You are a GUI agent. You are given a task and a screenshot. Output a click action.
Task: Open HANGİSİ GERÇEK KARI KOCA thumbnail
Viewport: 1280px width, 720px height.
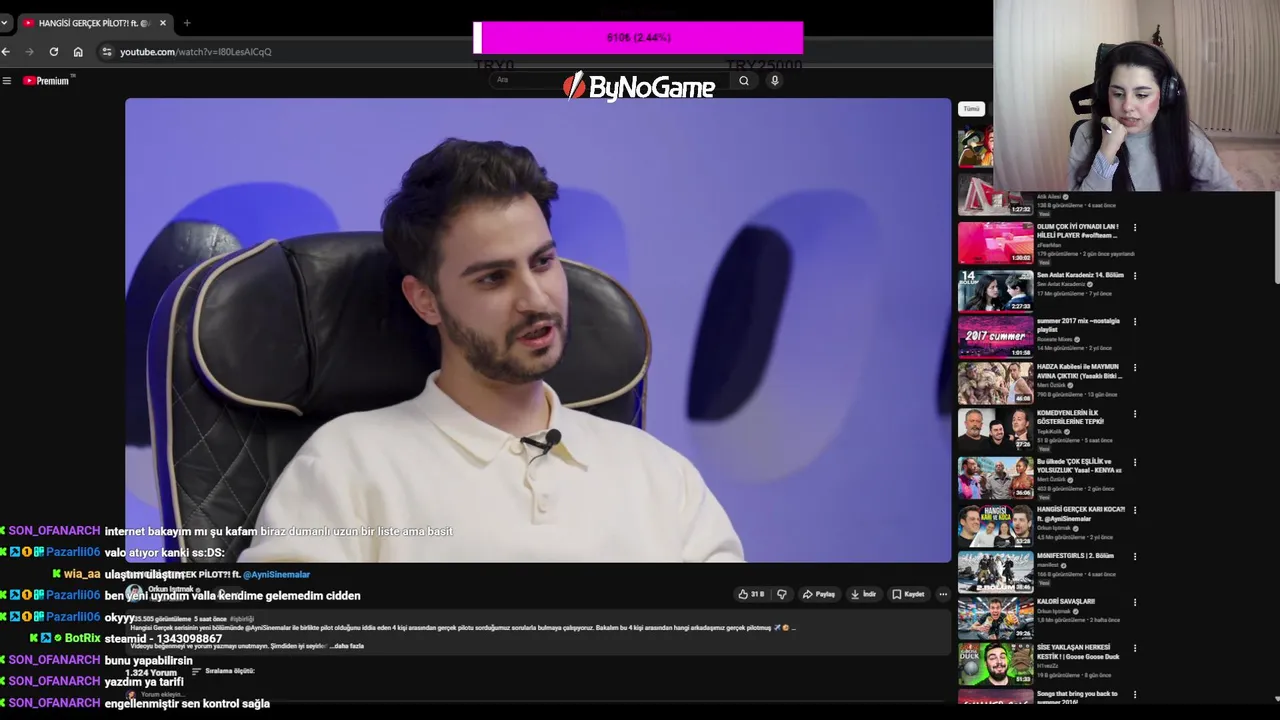pyautogui.click(x=996, y=526)
